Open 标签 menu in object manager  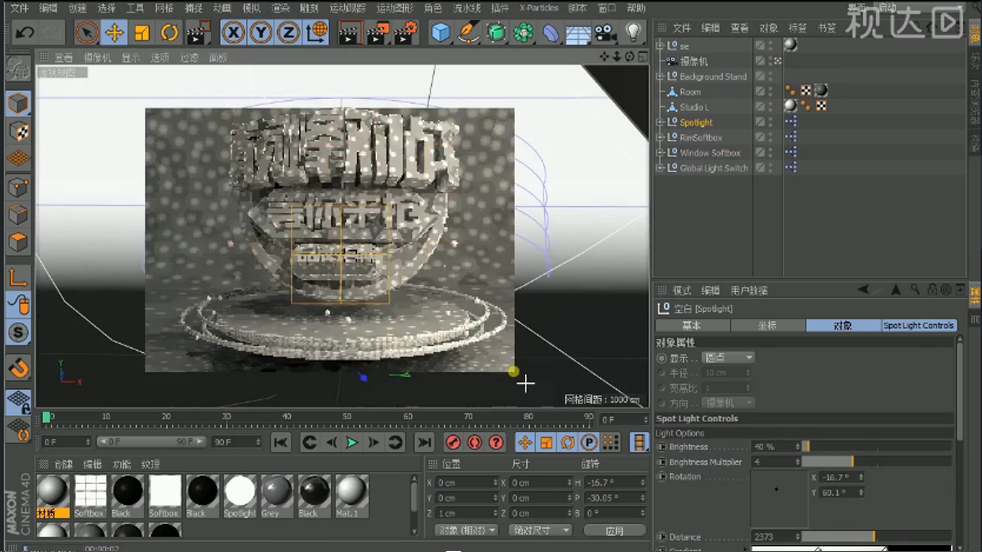(x=797, y=28)
